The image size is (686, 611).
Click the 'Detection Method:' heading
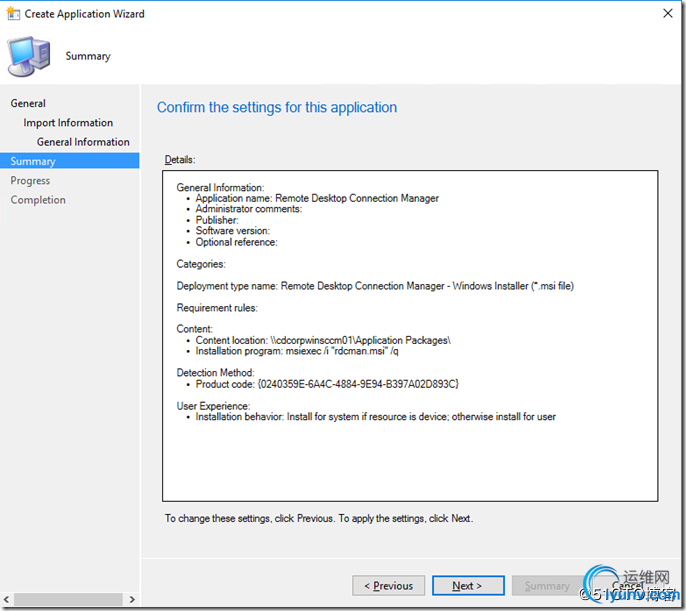pos(215,373)
